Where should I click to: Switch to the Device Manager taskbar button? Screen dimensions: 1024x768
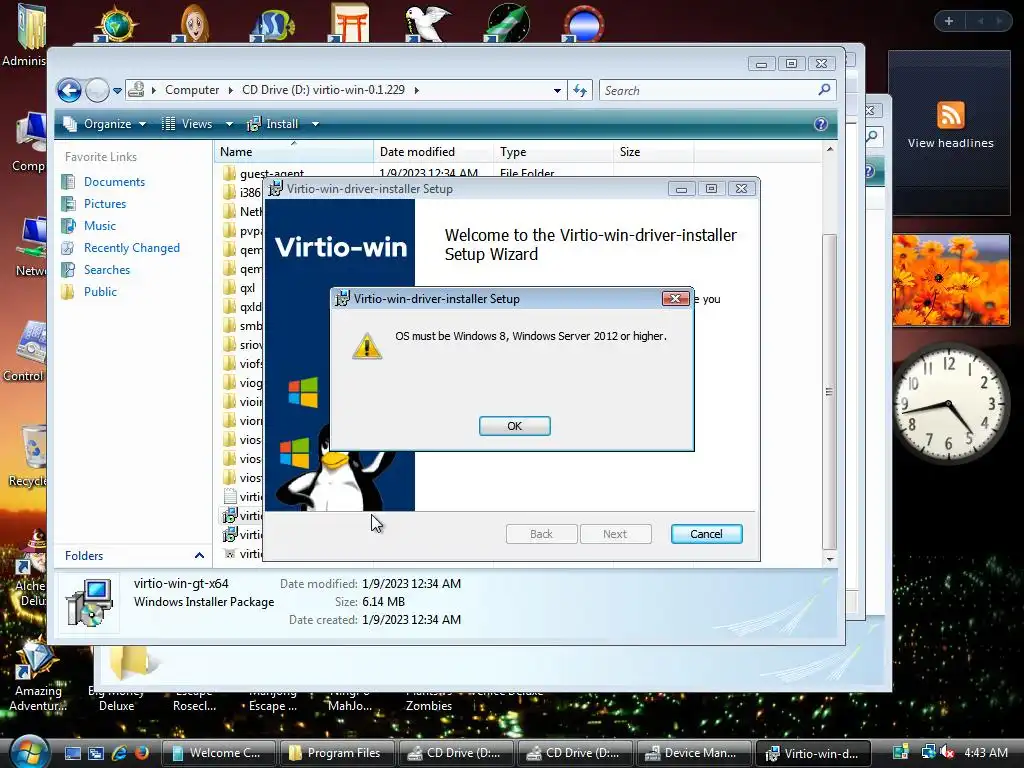(x=694, y=753)
